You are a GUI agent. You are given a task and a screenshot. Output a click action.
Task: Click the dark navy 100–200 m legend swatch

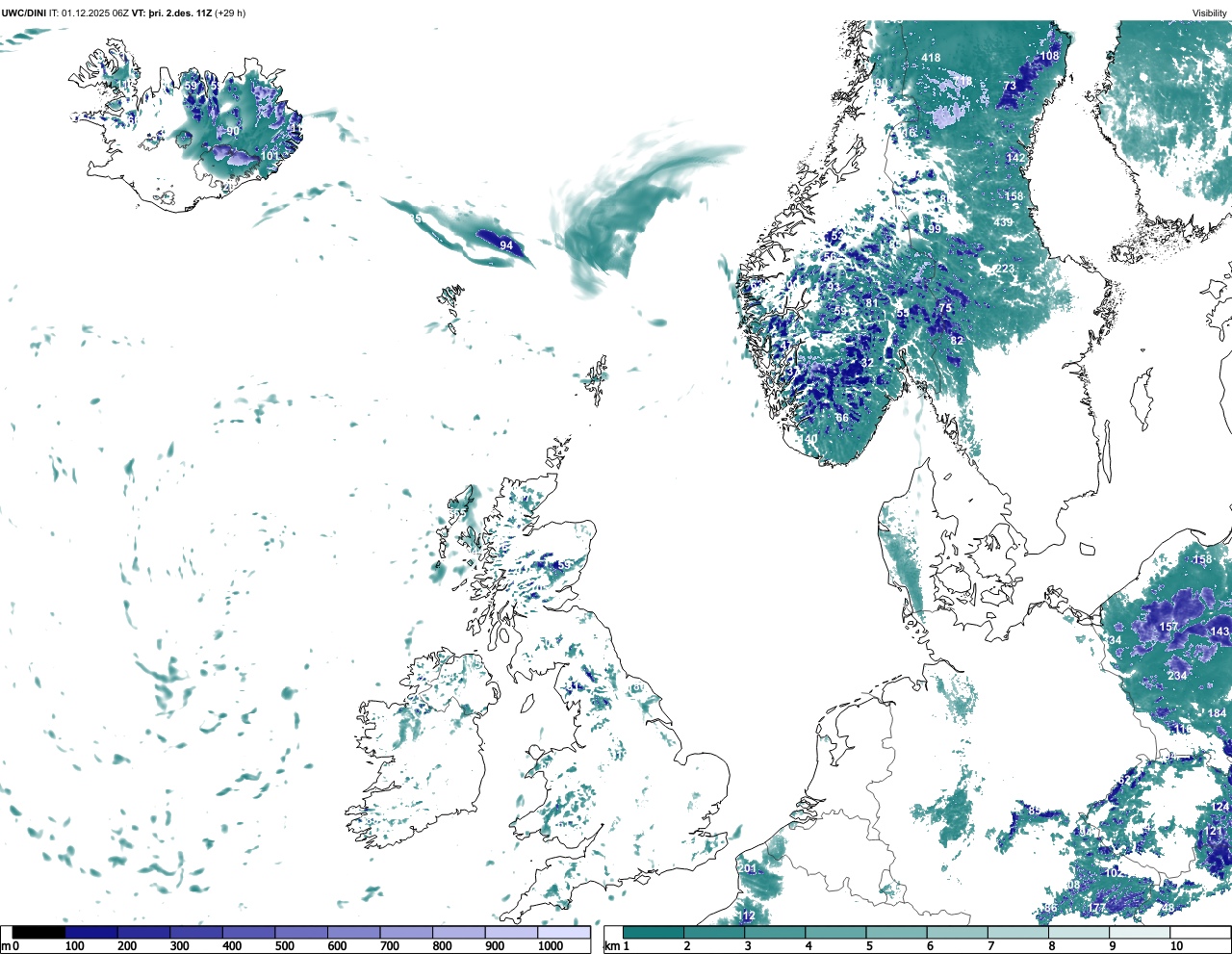(x=91, y=933)
